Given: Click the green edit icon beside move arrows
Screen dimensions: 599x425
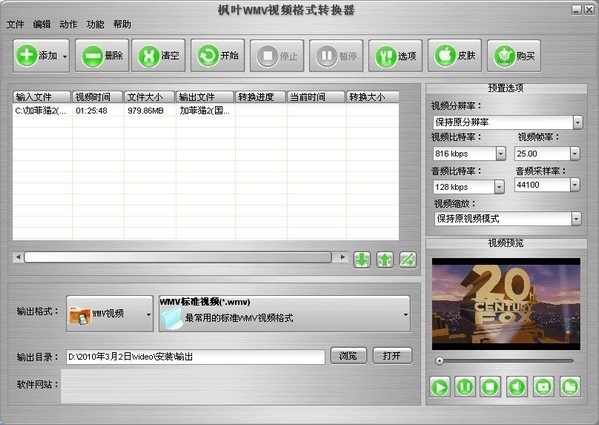Looking at the screenshot, I should (x=408, y=260).
